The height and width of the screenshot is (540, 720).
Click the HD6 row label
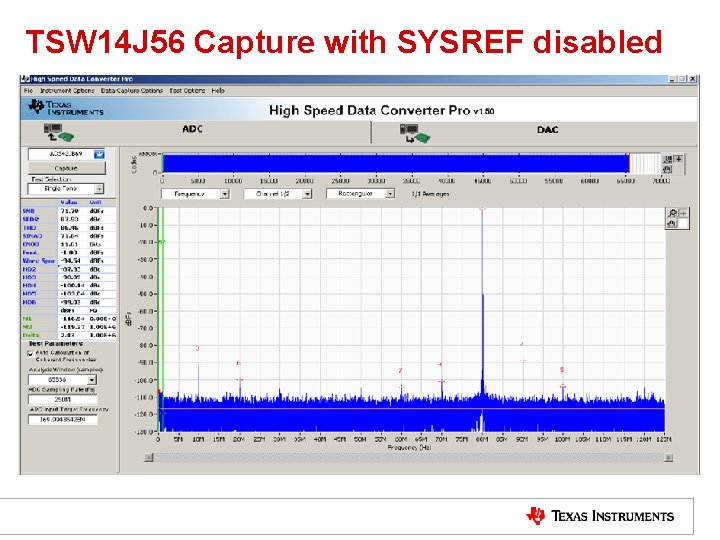click(29, 302)
